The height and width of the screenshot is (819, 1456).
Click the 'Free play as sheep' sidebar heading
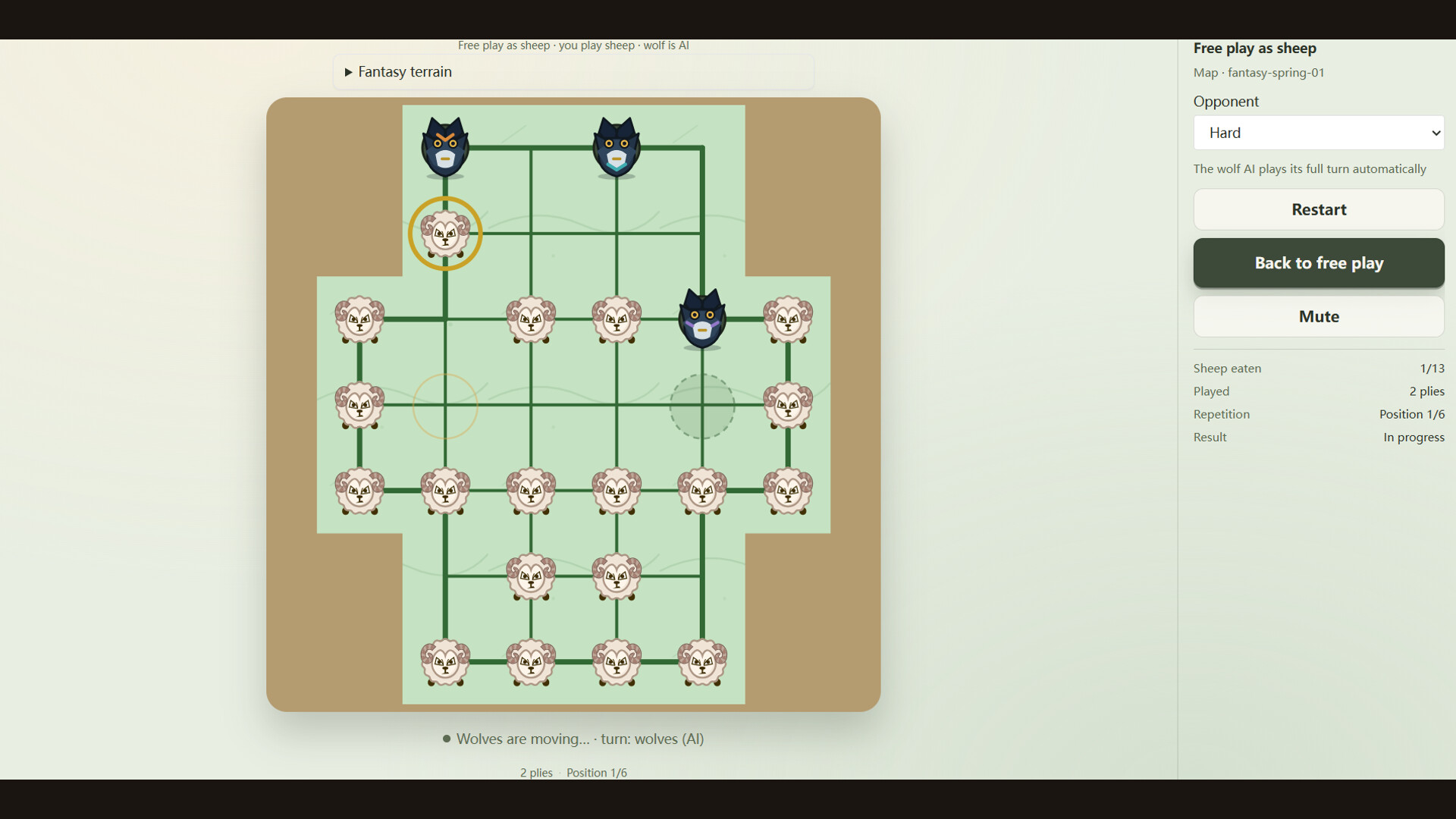pyautogui.click(x=1254, y=49)
